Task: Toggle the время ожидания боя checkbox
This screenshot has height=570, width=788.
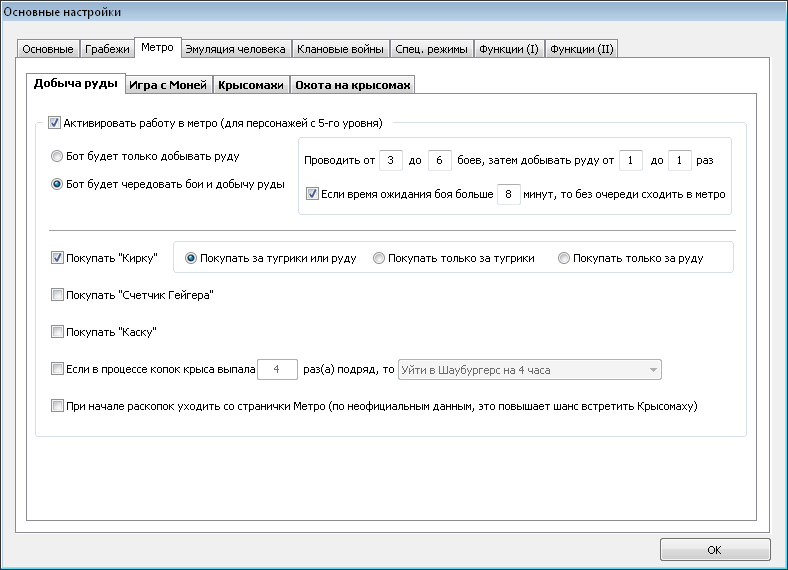Action: tap(312, 194)
